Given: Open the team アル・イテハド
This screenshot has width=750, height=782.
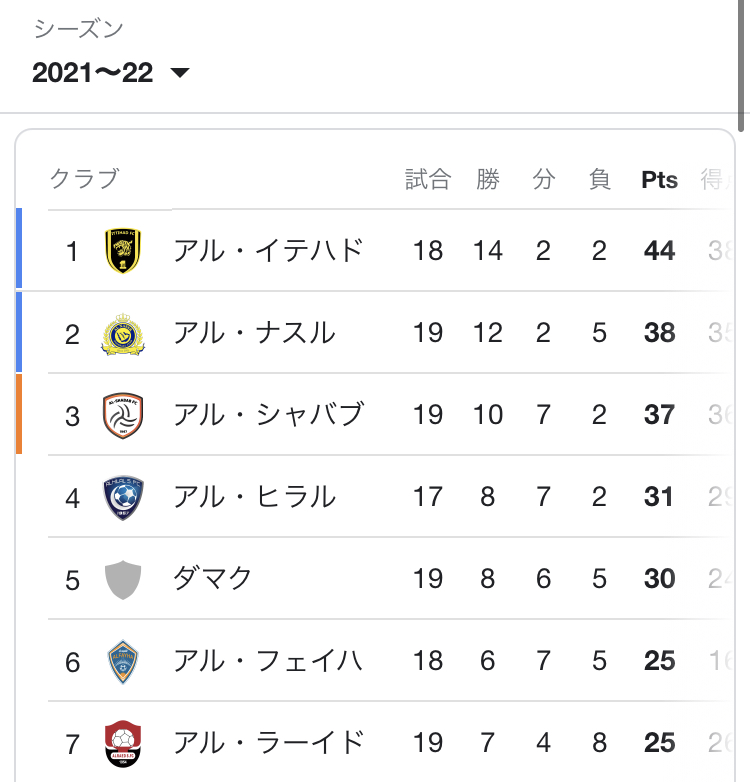Looking at the screenshot, I should (x=267, y=250).
